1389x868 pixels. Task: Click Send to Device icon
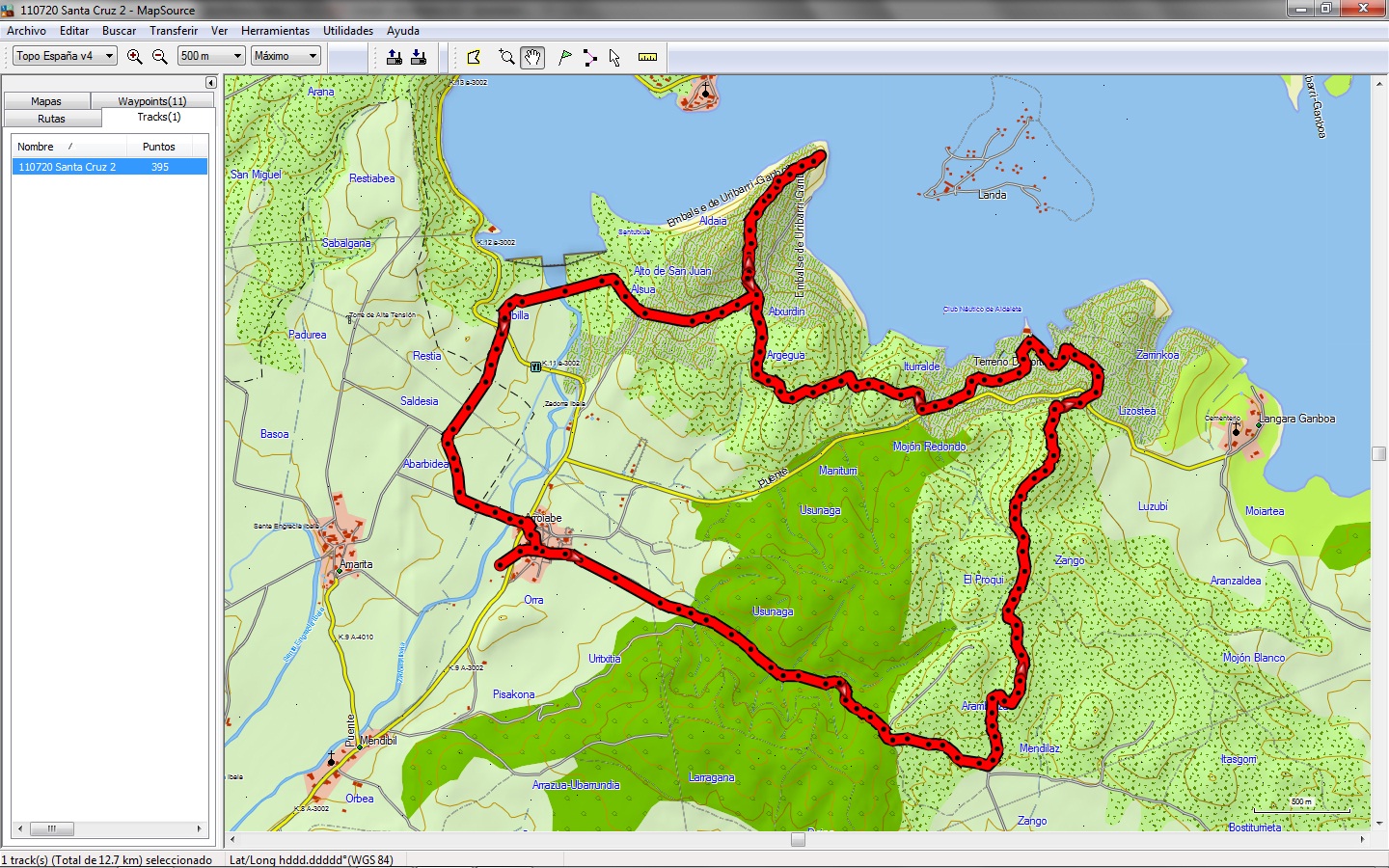pyautogui.click(x=395, y=57)
